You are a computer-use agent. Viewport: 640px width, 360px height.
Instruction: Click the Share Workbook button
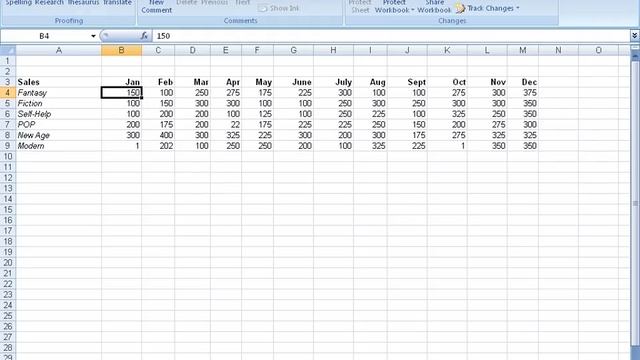(434, 7)
